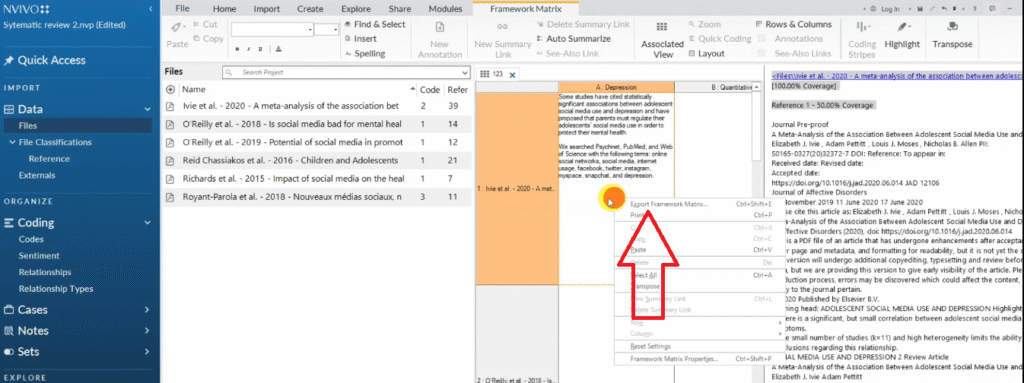Expand the Rows & Columns option
This screenshot has height=383, width=1024.
[x=793, y=24]
